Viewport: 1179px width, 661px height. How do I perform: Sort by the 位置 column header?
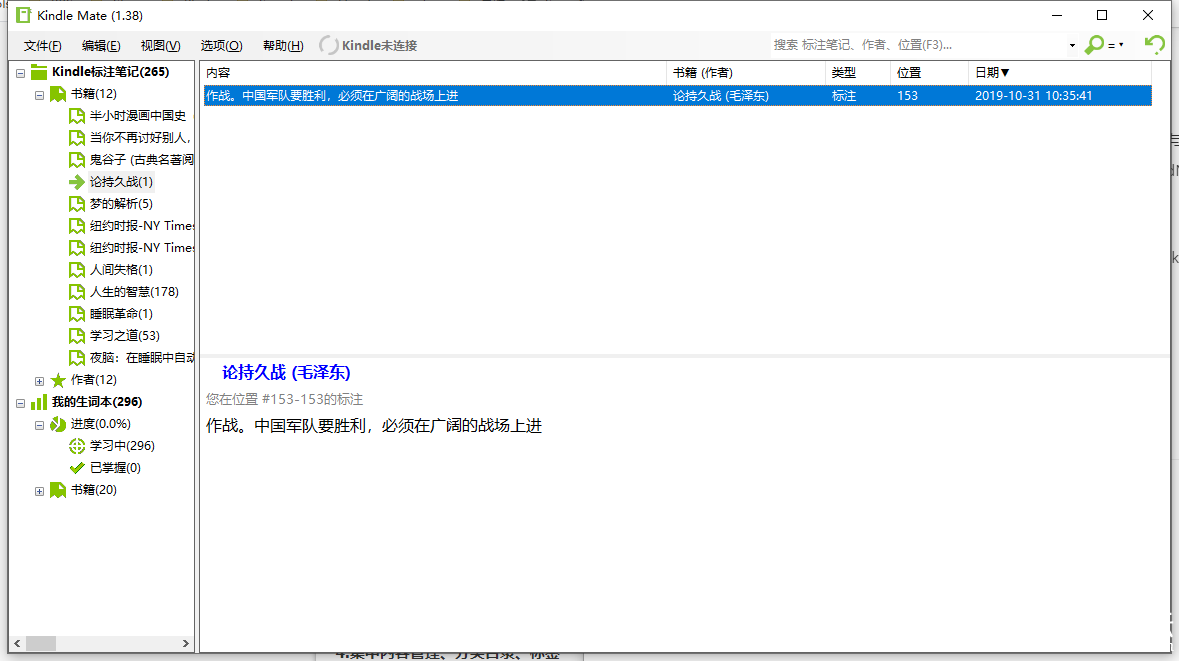coord(929,73)
